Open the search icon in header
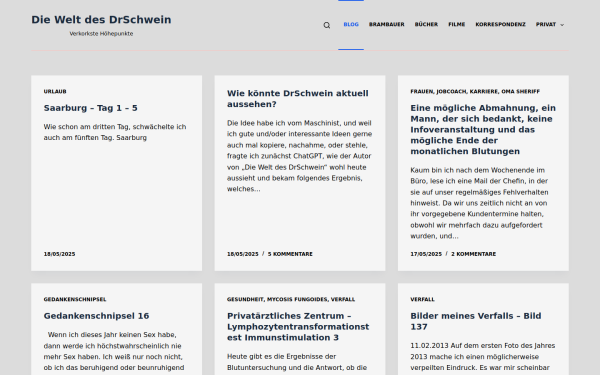This screenshot has width=600, height=375. coord(326,25)
